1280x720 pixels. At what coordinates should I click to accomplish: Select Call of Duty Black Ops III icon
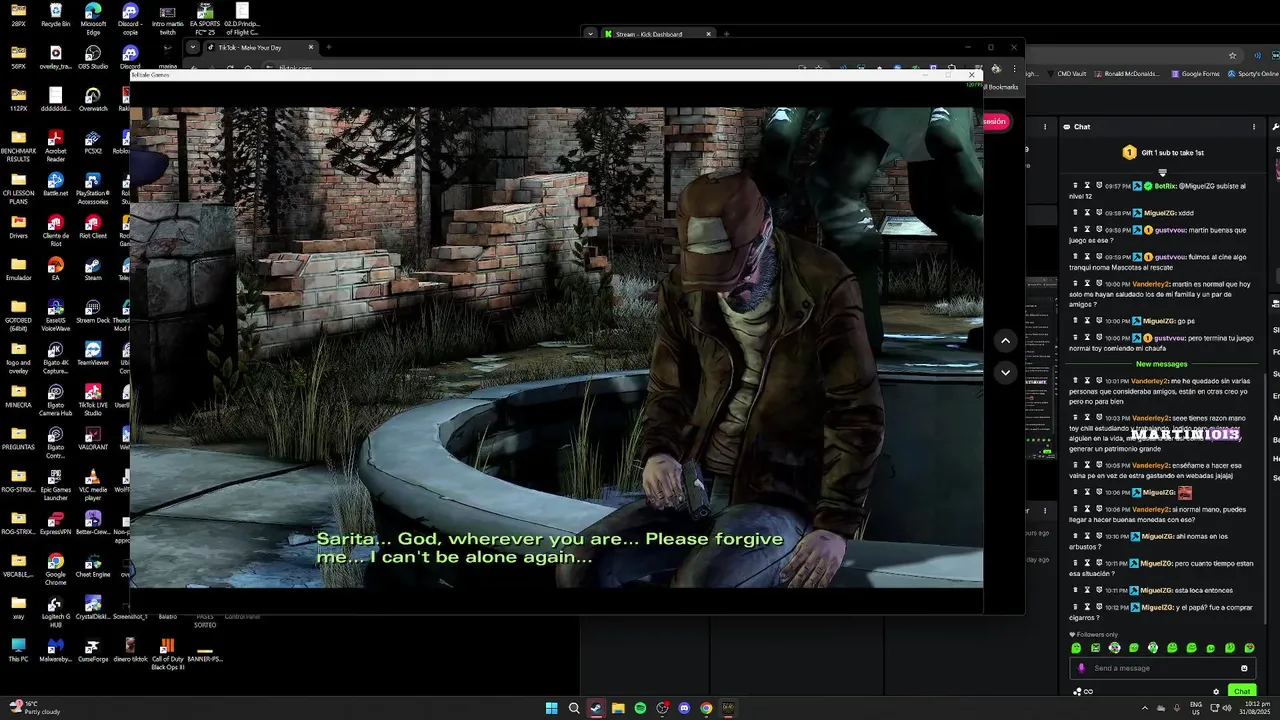pos(168,654)
